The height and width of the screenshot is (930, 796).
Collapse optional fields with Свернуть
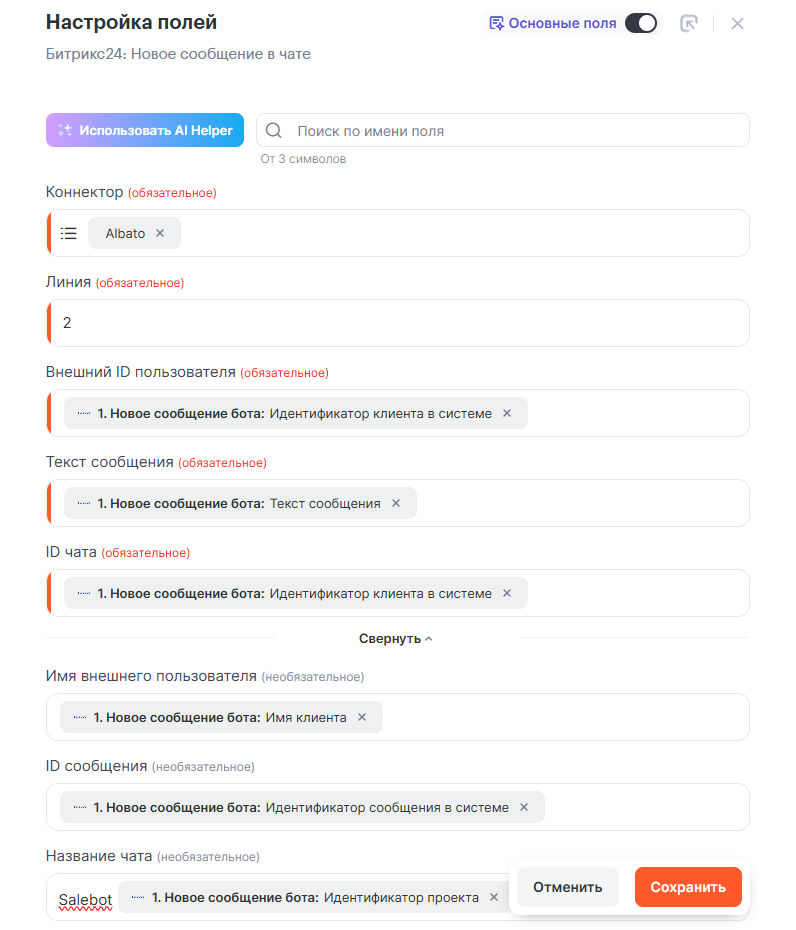point(396,638)
